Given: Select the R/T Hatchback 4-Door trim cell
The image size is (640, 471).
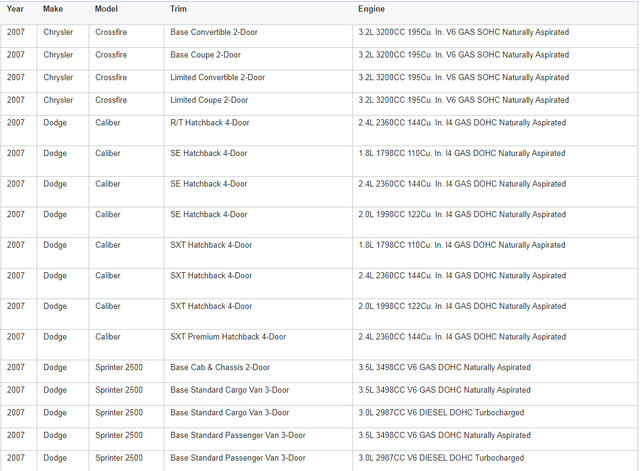Looking at the screenshot, I should coord(210,123).
